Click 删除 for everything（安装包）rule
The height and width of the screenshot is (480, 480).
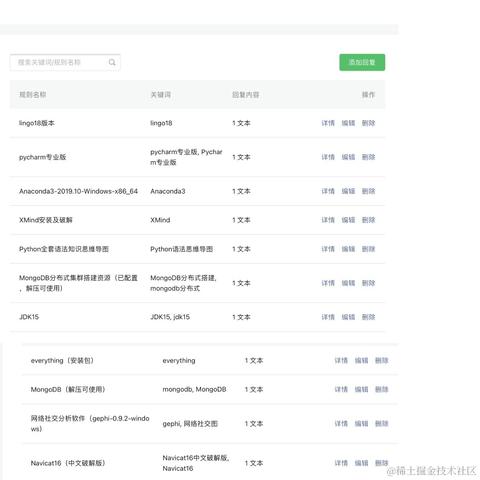pyautogui.click(x=382, y=360)
